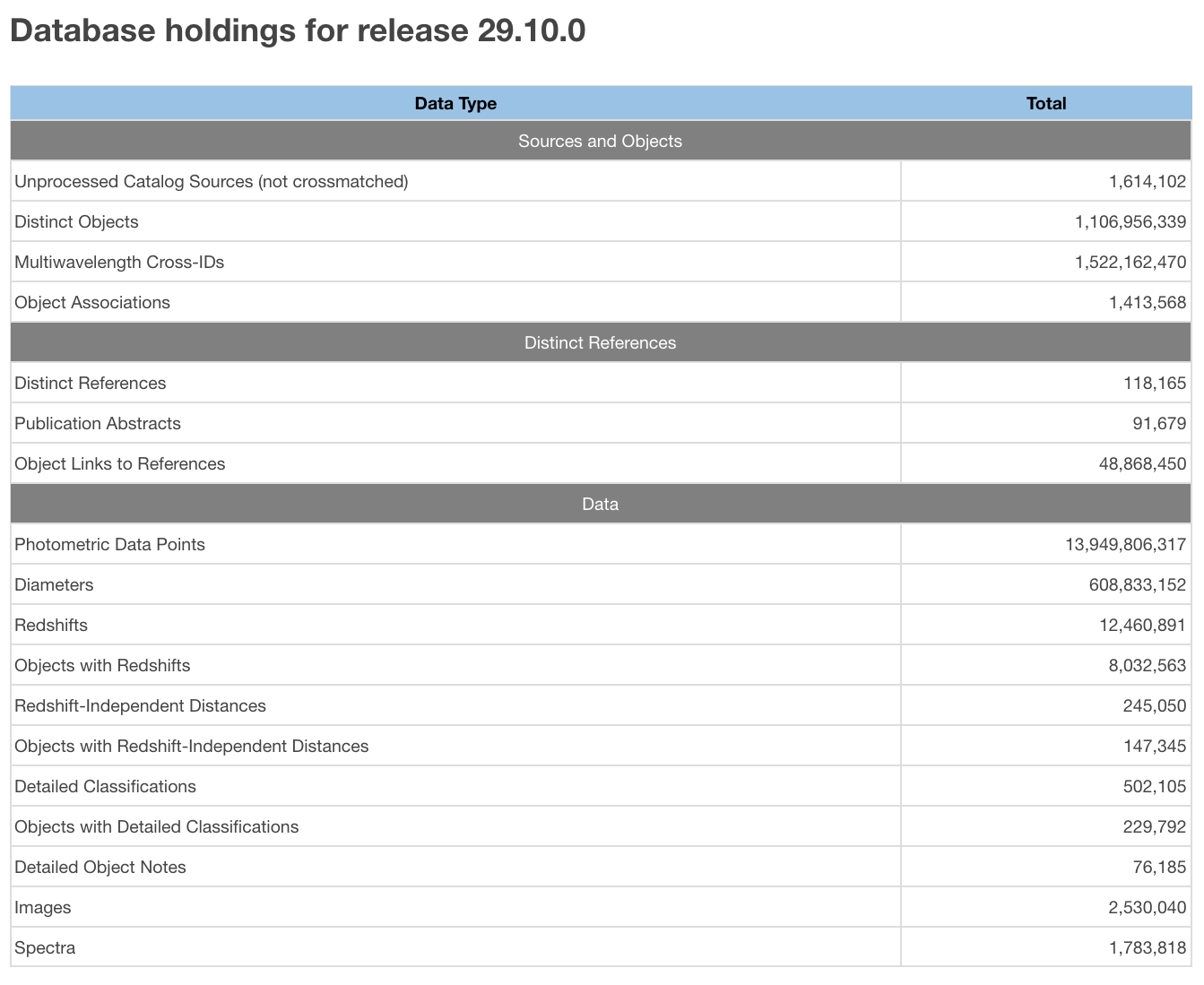1204x985 pixels.
Task: Select the Distinct References section header row
Action: [x=600, y=342]
